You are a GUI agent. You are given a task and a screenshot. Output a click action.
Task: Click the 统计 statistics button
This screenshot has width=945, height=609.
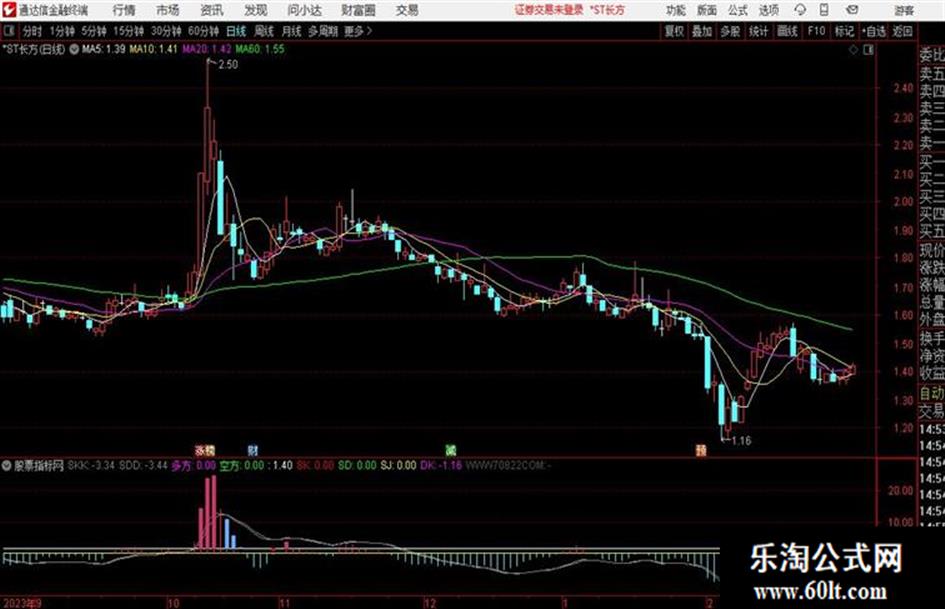point(758,31)
